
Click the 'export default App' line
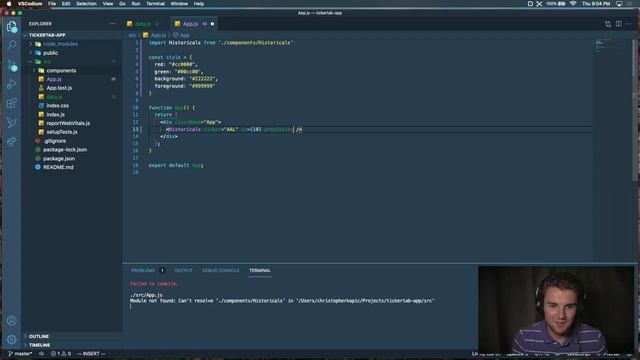click(176, 166)
